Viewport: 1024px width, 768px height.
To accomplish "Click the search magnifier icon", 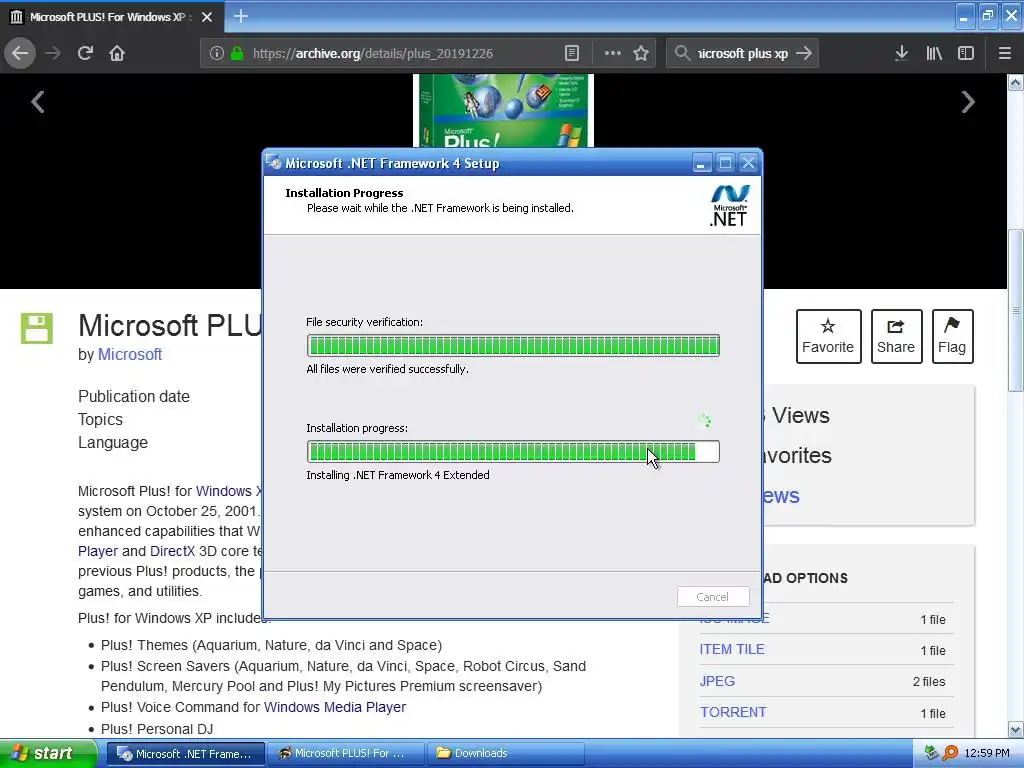I will [x=682, y=53].
